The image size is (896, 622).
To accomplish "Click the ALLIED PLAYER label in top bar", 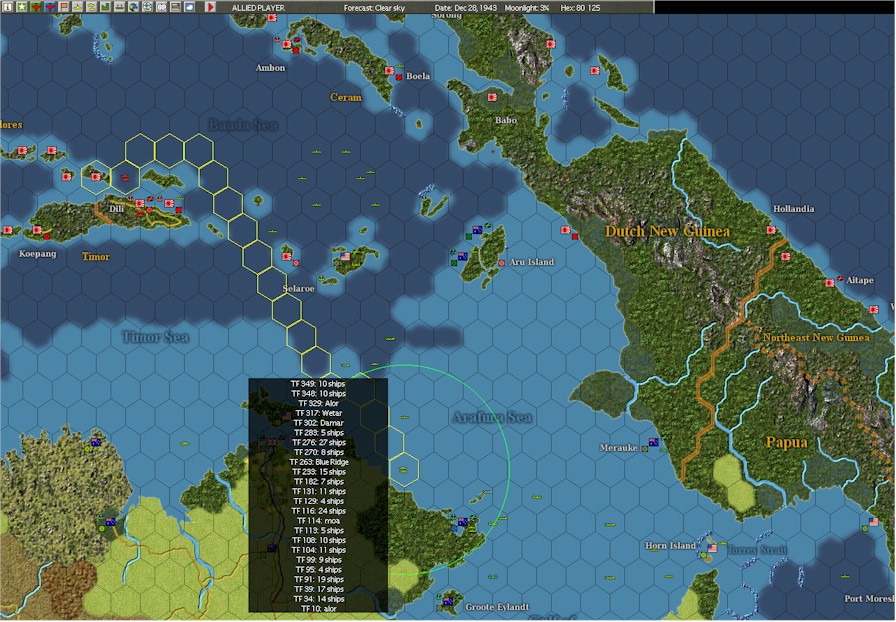I will point(258,8).
